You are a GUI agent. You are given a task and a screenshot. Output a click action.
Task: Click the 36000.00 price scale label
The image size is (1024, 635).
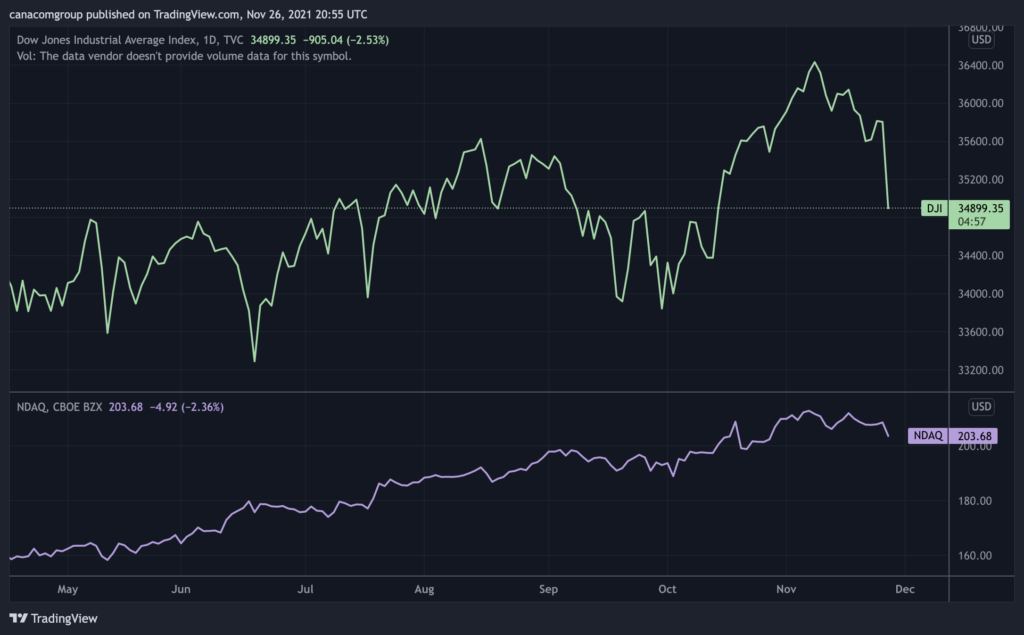click(x=980, y=103)
